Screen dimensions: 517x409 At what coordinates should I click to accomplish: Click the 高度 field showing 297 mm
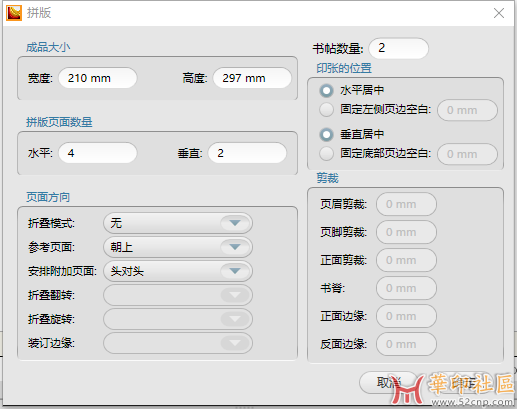point(252,78)
